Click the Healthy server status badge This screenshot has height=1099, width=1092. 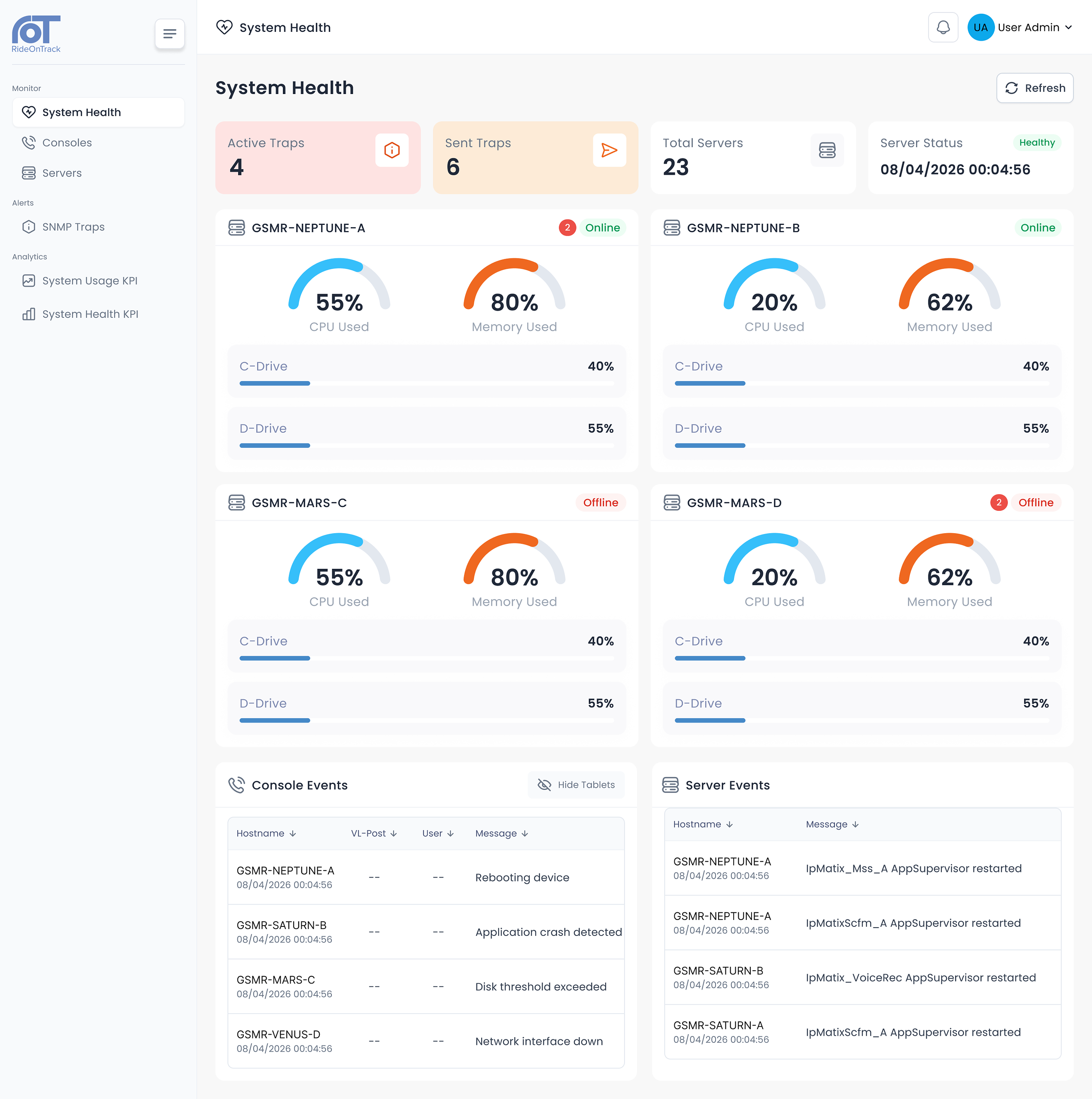click(1037, 143)
